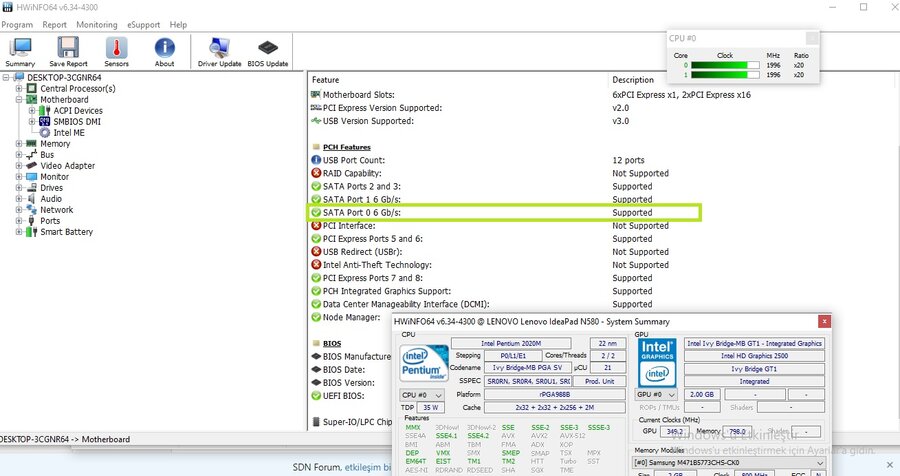Close the System Summary window

tap(824, 322)
